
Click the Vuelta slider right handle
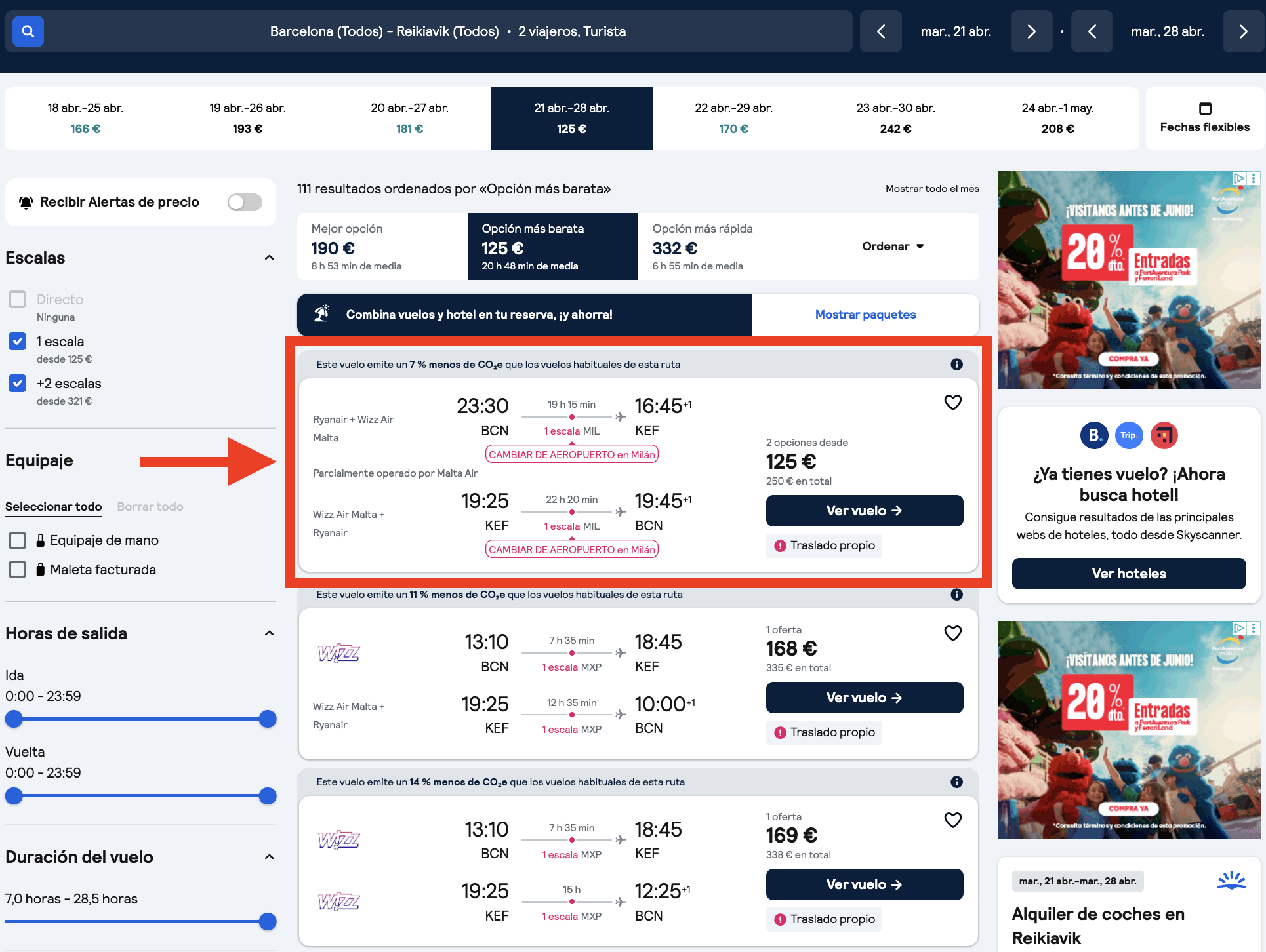(268, 796)
